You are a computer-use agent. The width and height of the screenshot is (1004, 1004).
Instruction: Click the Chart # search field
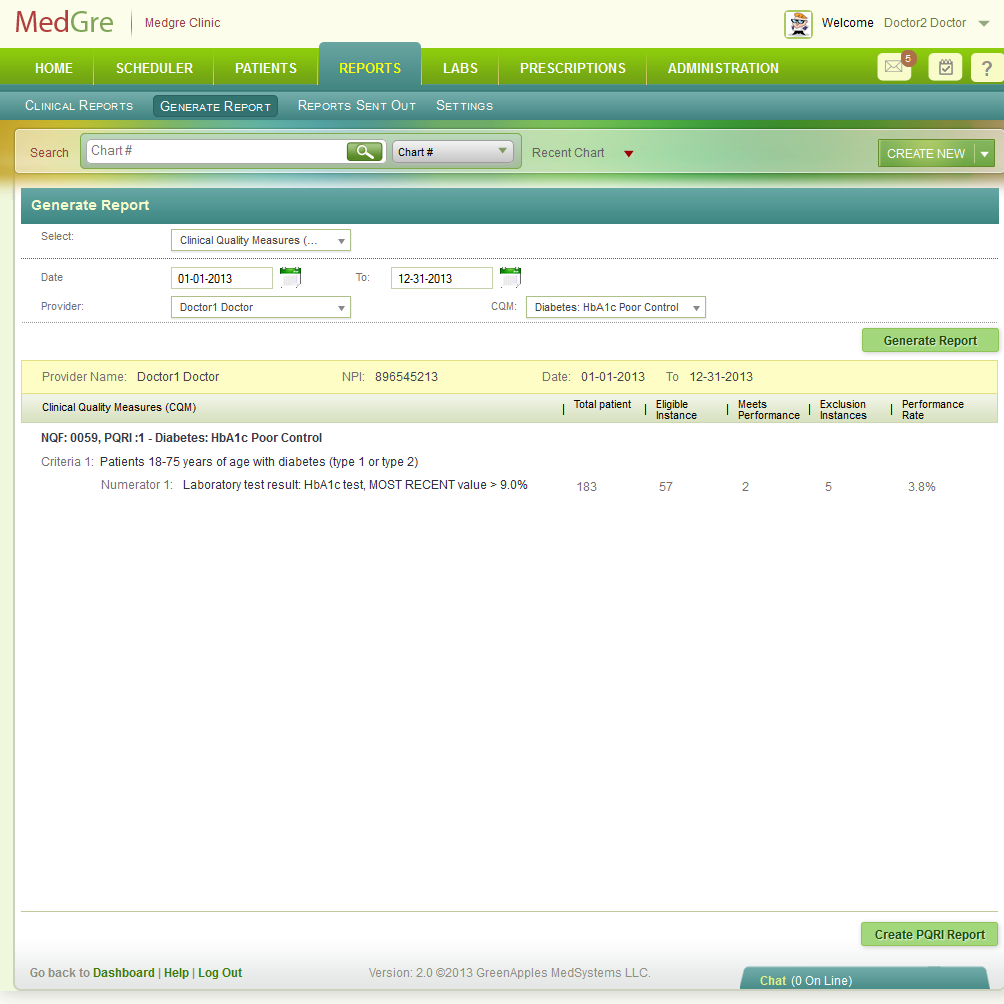pos(215,151)
